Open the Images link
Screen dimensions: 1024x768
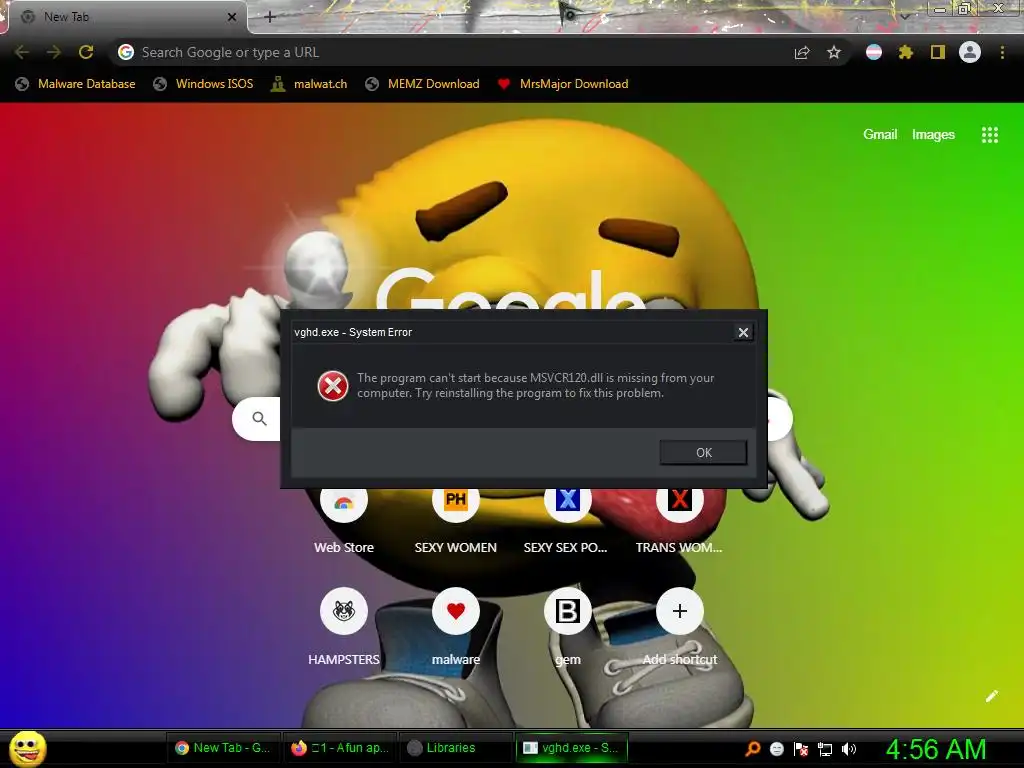(933, 135)
